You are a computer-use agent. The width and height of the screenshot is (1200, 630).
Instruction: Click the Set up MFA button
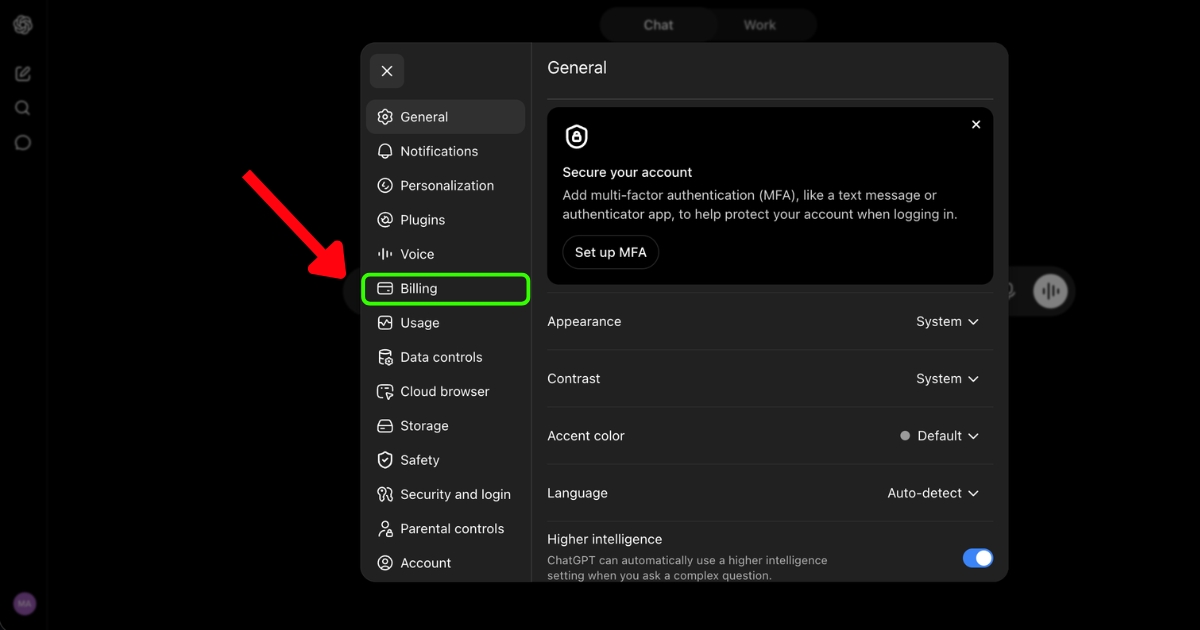[x=610, y=252]
